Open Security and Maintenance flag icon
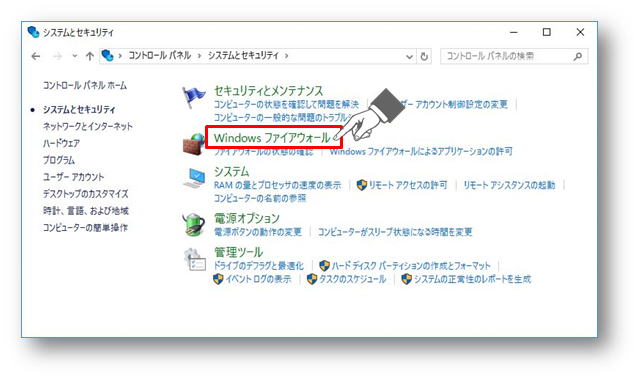Image resolution: width=640 pixels, height=380 pixels. pyautogui.click(x=193, y=98)
